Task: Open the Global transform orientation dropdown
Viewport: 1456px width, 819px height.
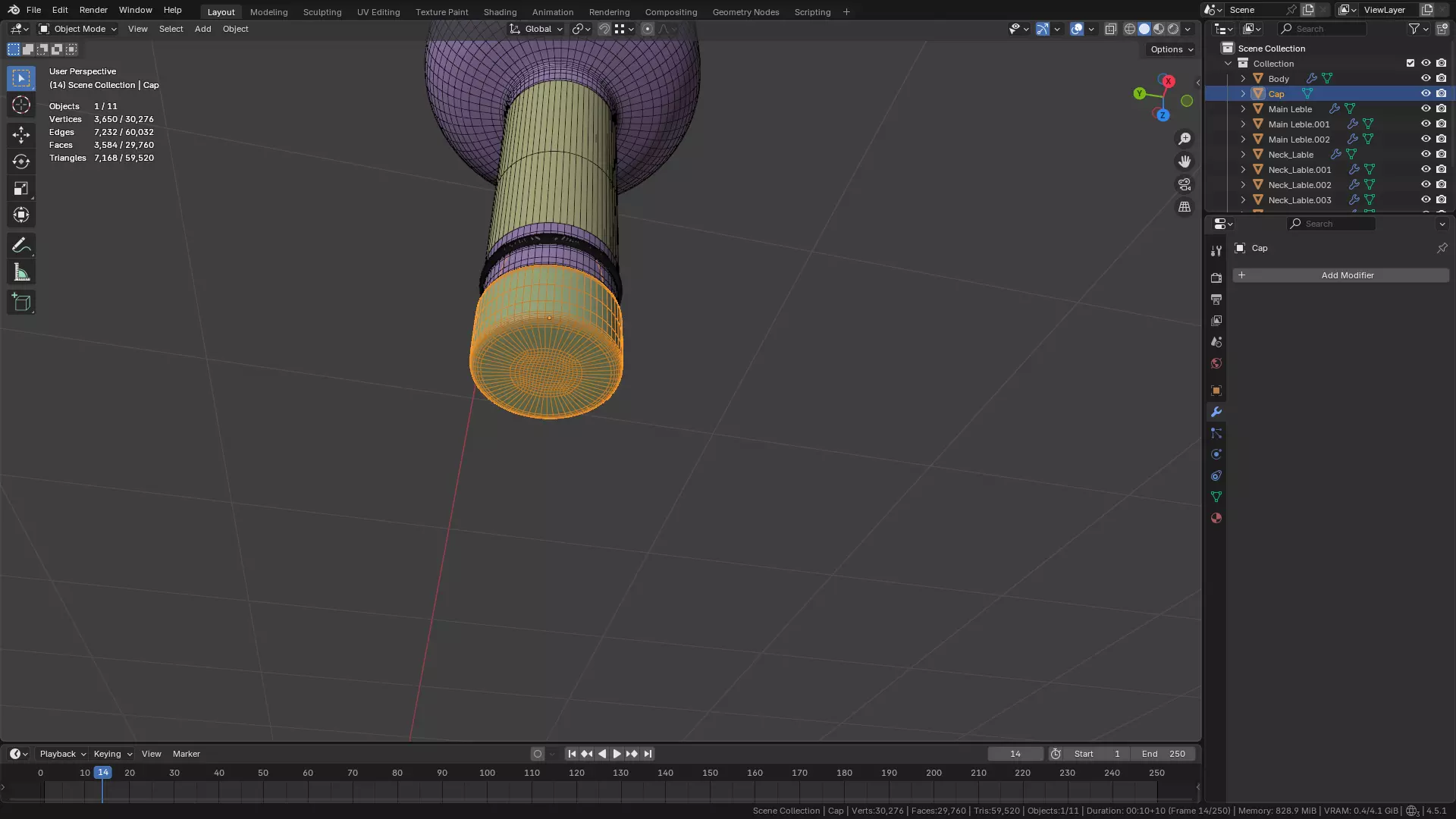Action: click(537, 29)
